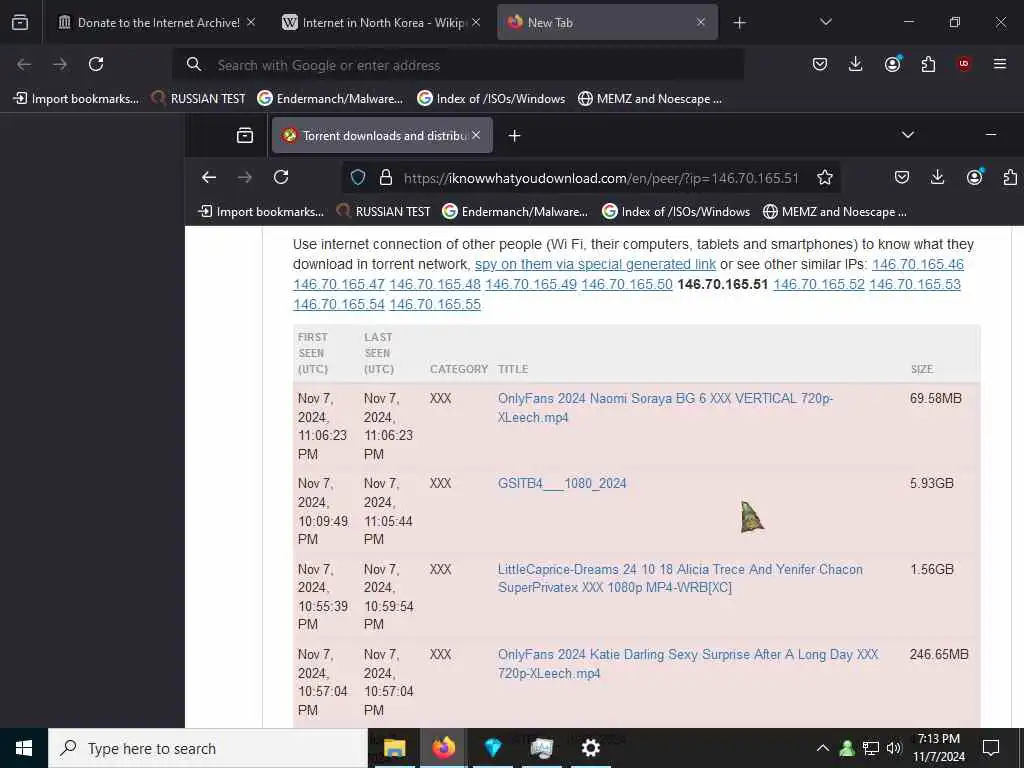1024x768 pixels.
Task: Go back in outer Firefox window
Action: [x=24, y=64]
